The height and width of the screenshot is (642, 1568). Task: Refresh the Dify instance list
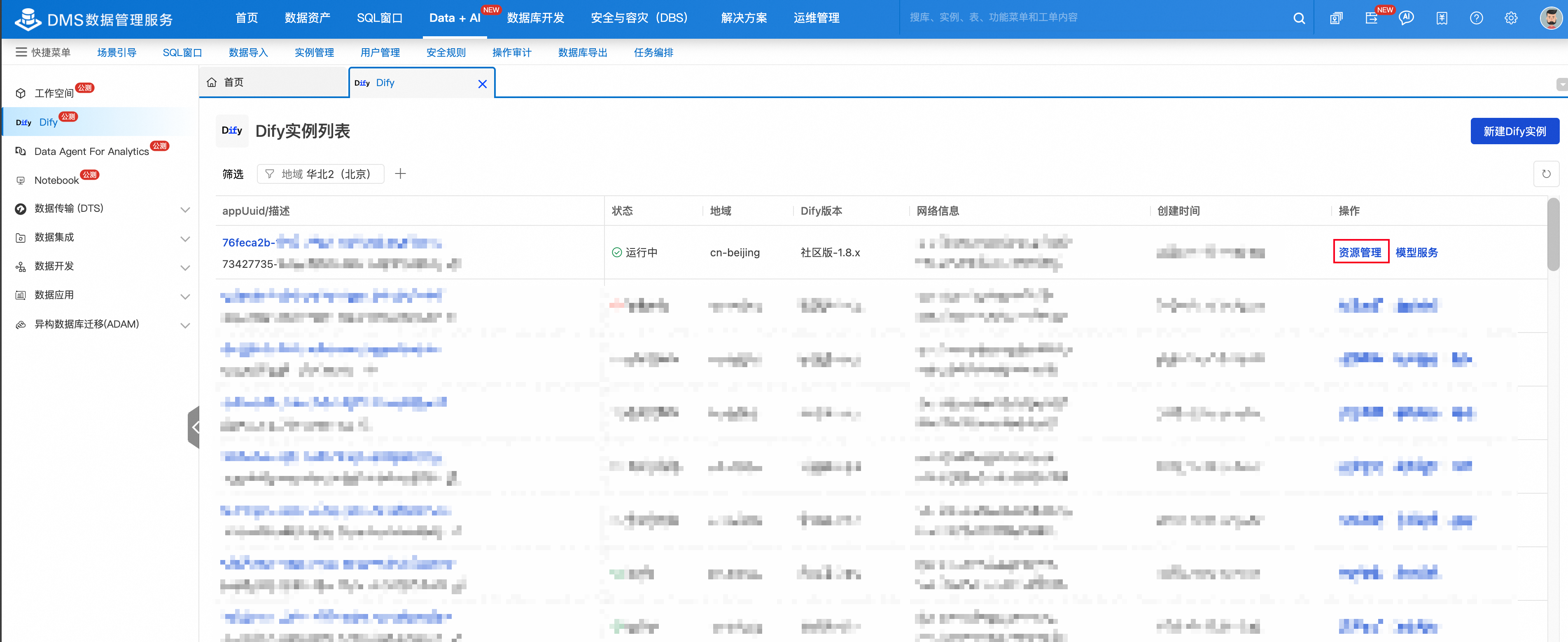[x=1546, y=173]
